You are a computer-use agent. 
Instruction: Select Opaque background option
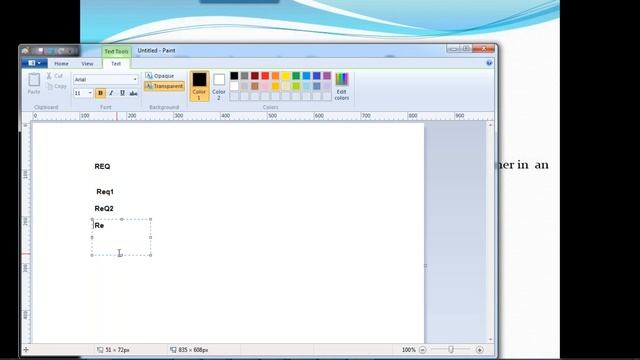160,76
